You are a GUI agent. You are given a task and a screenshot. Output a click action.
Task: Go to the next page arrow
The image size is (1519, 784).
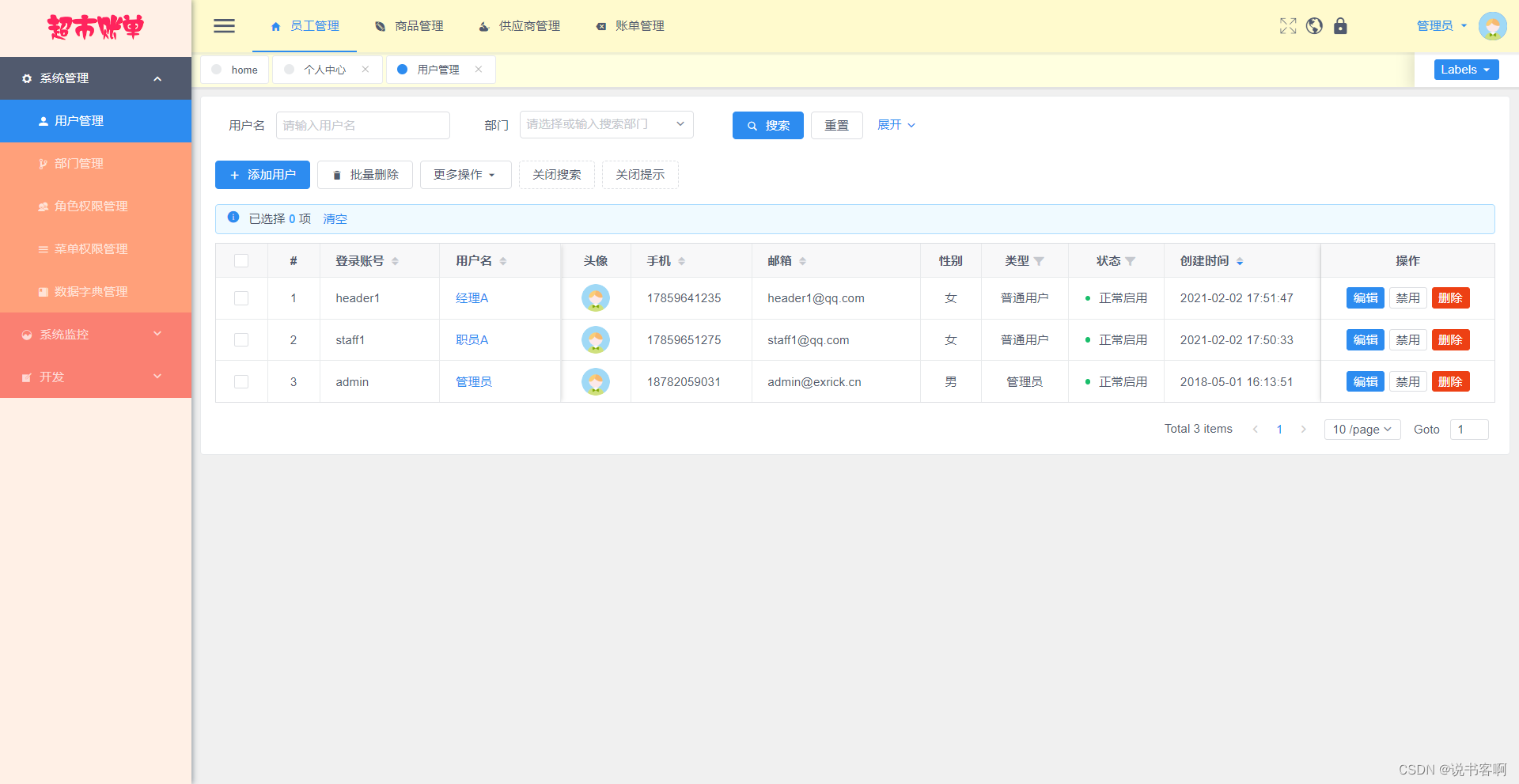pos(1303,430)
